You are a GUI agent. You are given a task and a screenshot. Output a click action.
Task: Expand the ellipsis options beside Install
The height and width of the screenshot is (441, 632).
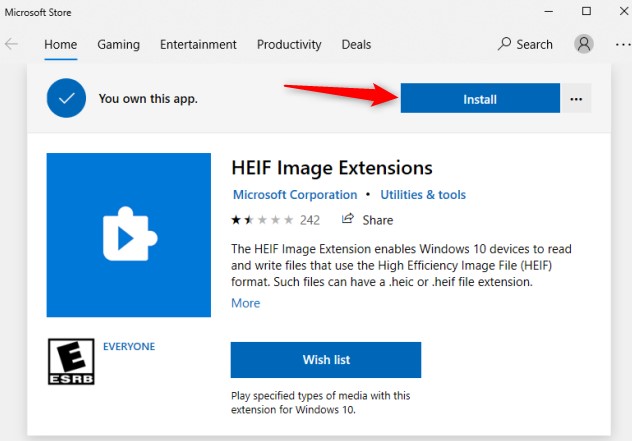[x=576, y=98]
